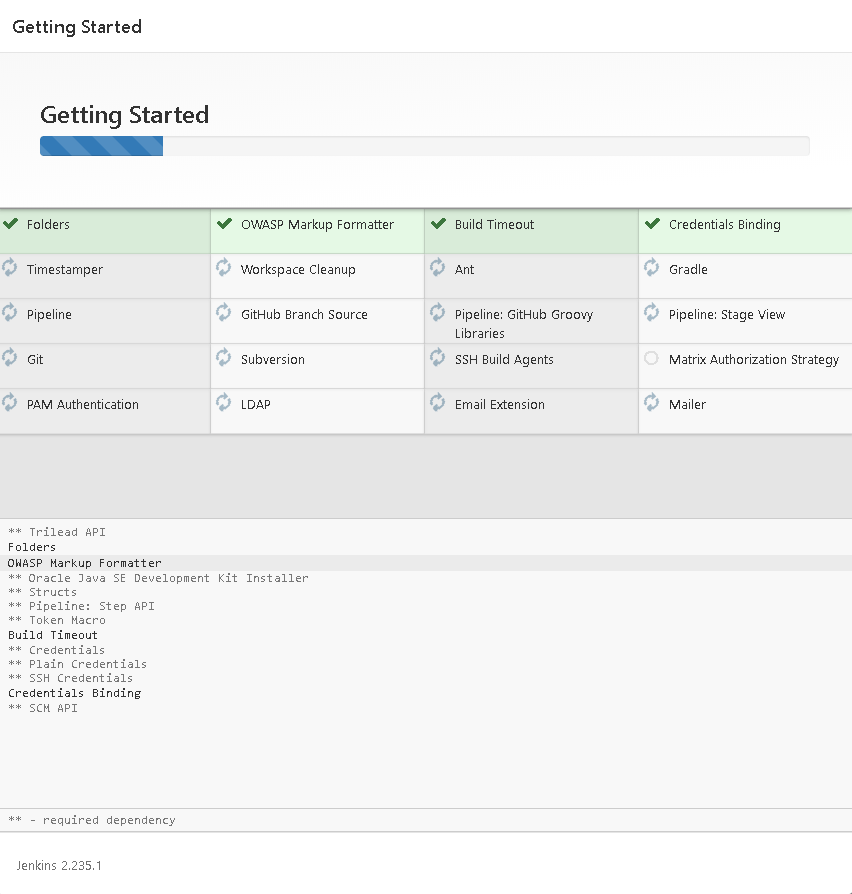Click the installation progress bar

click(x=424, y=146)
